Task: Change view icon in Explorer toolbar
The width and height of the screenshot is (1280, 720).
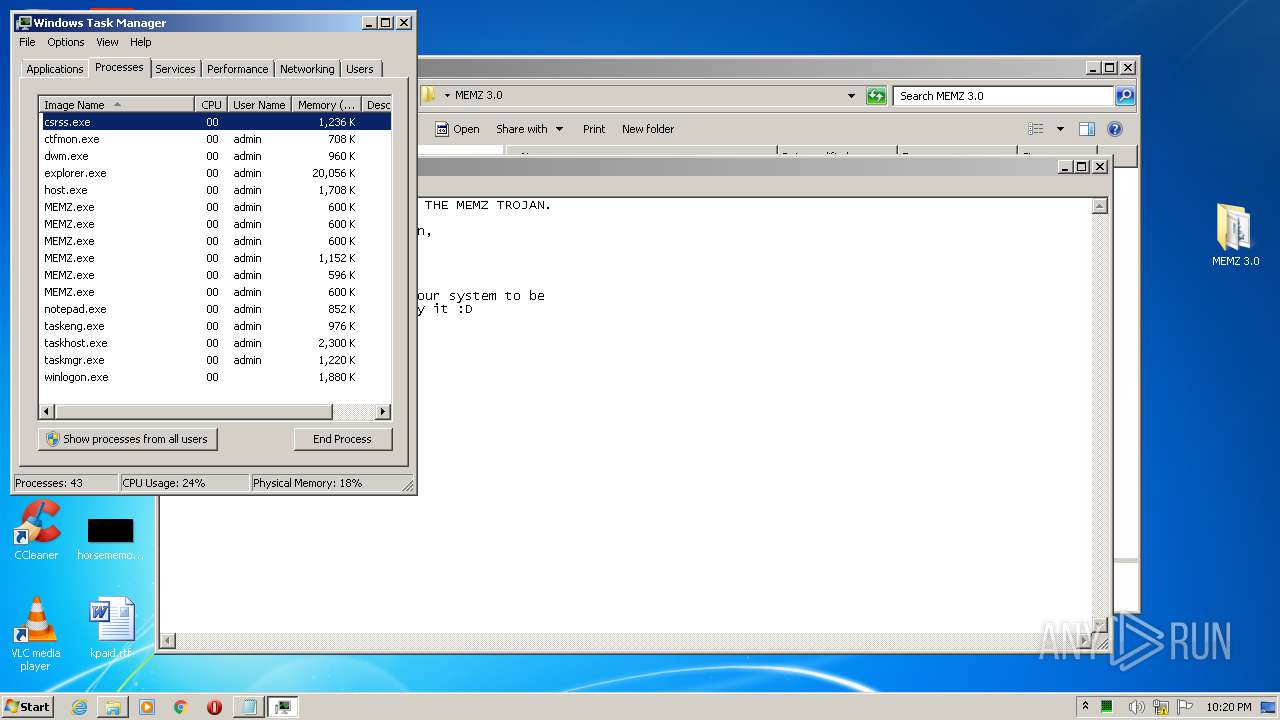Action: 1036,129
